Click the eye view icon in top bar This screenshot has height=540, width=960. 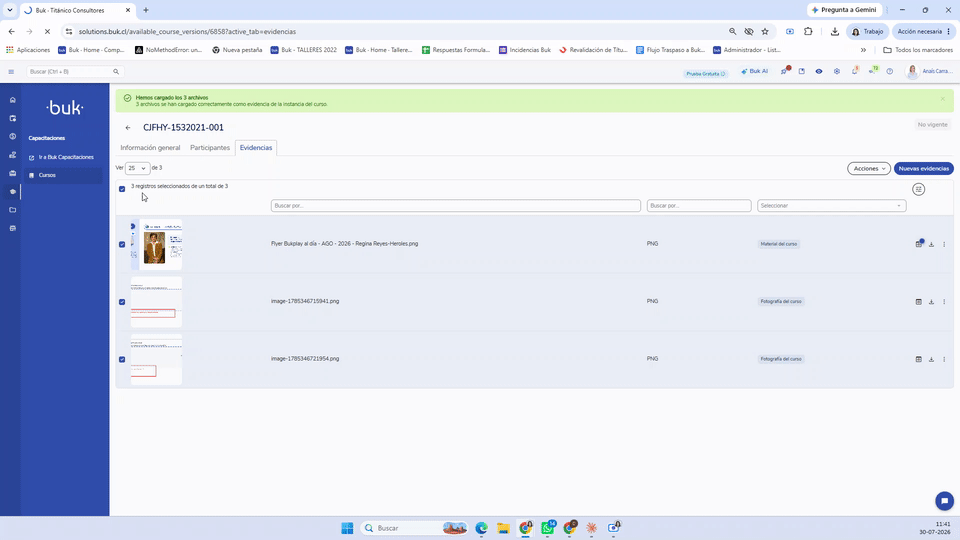point(819,72)
